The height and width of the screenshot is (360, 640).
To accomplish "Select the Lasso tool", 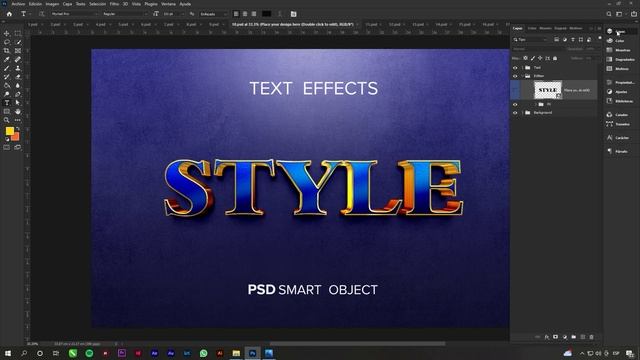I will click(x=7, y=42).
